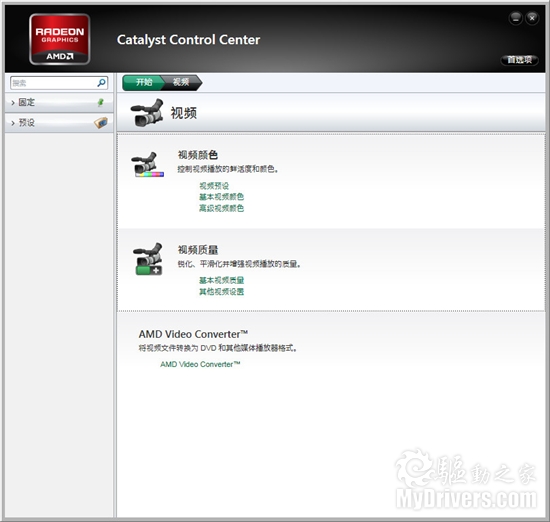The height and width of the screenshot is (522, 550).
Task: Click the 视频颜色 section heading
Action: [198, 155]
